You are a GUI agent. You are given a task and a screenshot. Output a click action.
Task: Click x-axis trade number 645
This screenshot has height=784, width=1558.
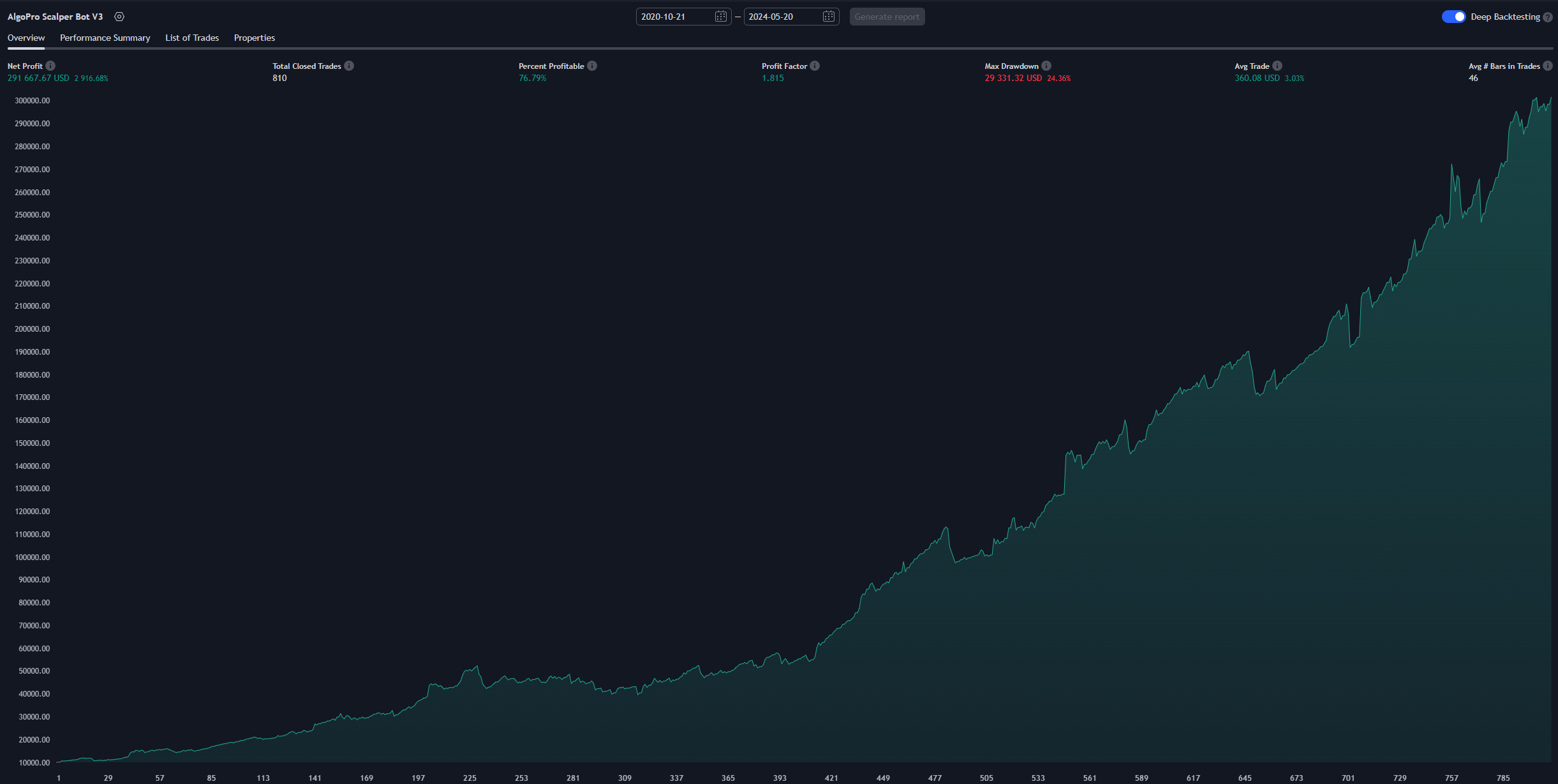(x=1245, y=778)
